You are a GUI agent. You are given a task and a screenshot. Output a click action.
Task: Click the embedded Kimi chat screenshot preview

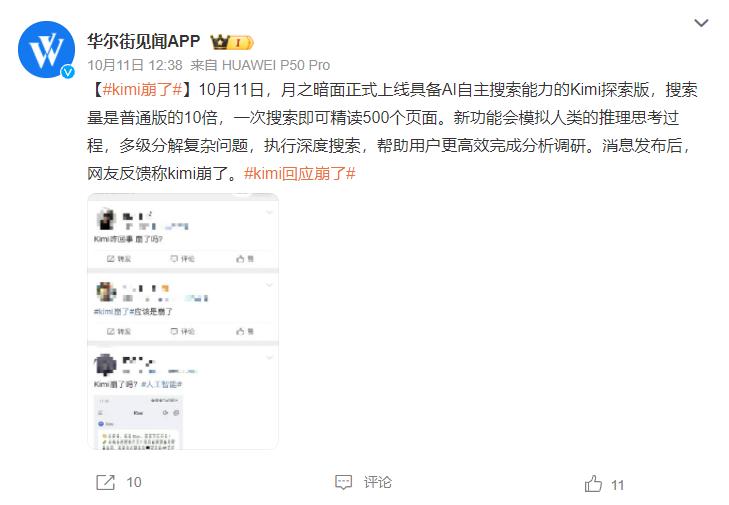(139, 423)
